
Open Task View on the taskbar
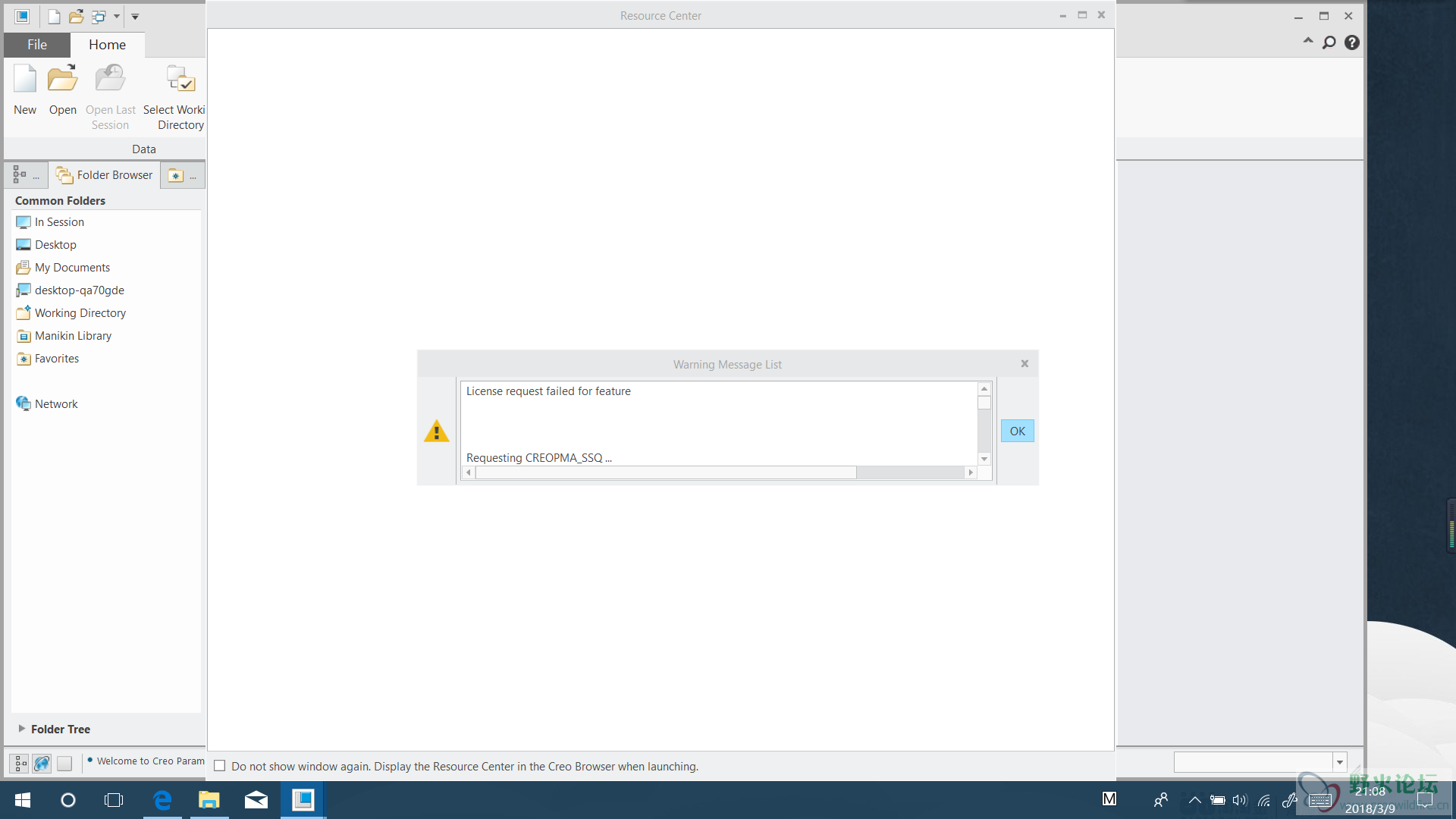click(114, 800)
